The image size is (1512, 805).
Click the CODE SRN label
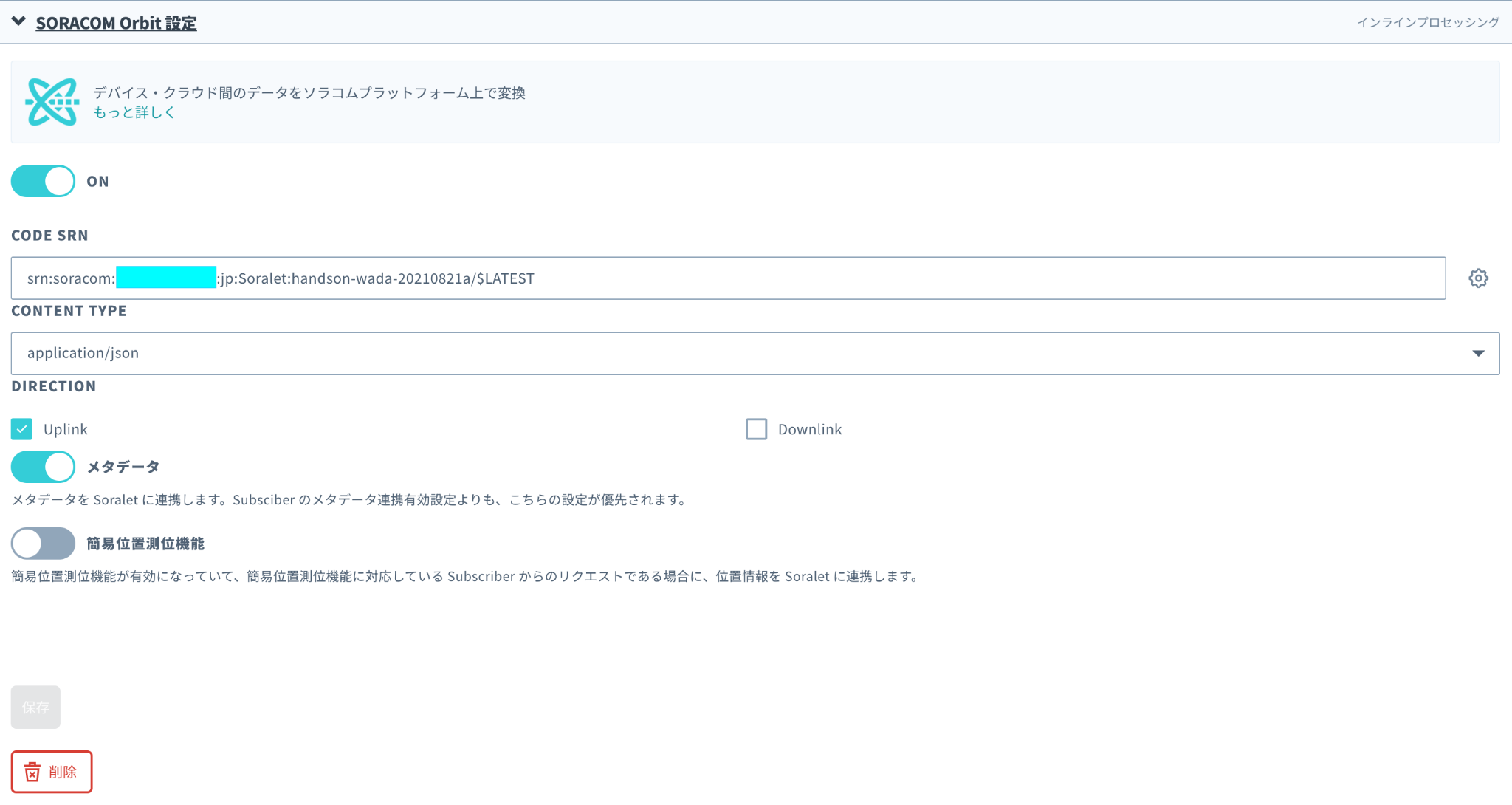point(49,236)
